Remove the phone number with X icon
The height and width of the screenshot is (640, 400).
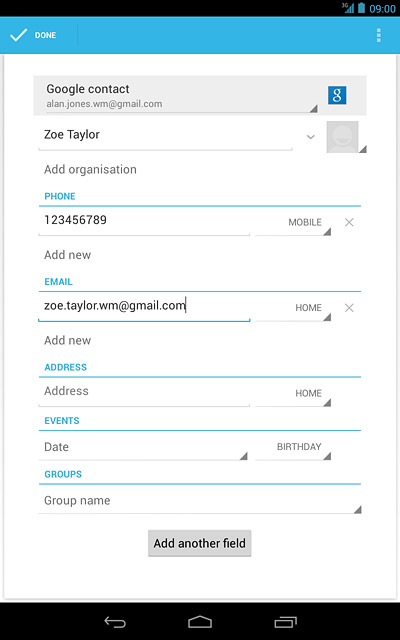click(x=349, y=222)
